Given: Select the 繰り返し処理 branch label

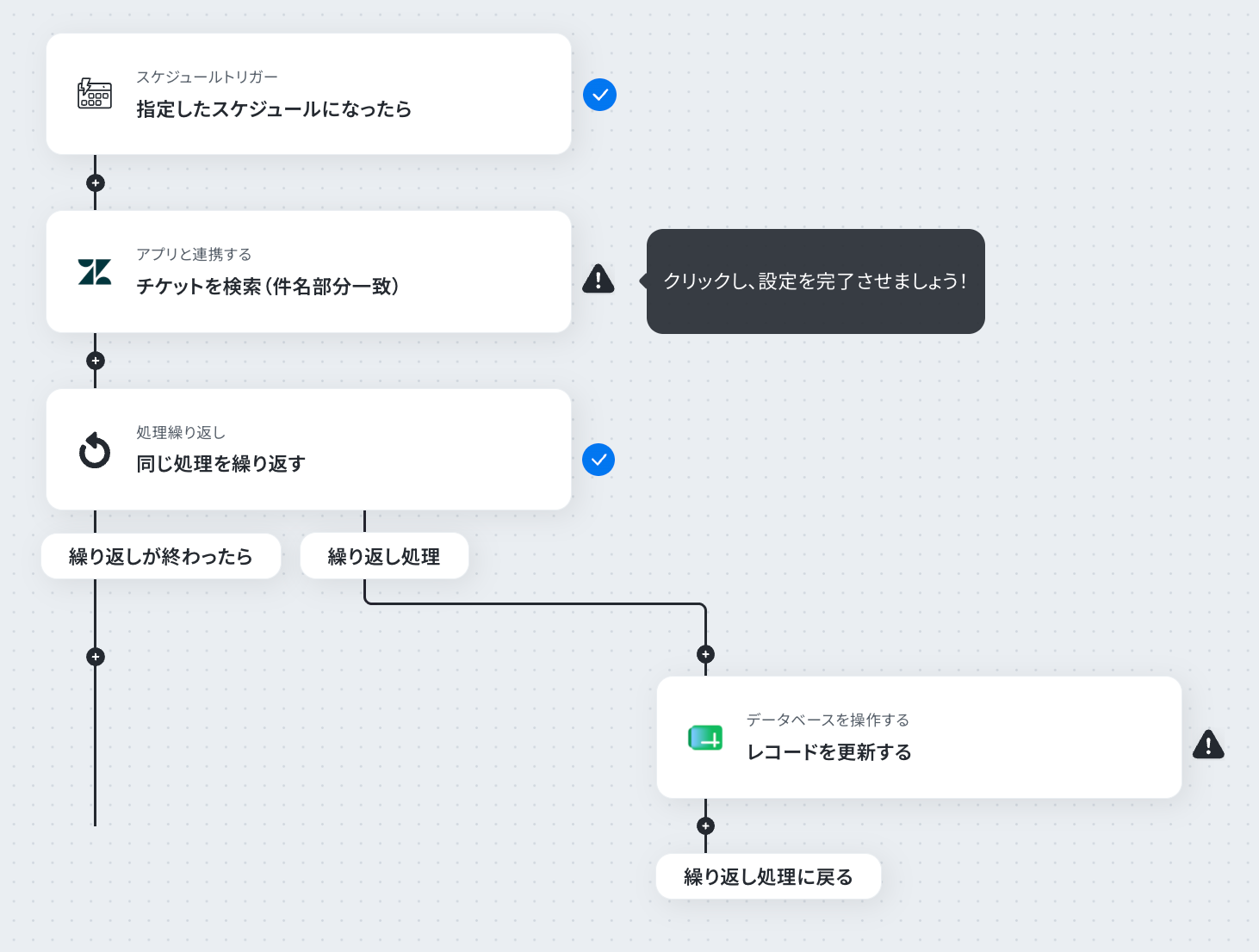Looking at the screenshot, I should 384,556.
